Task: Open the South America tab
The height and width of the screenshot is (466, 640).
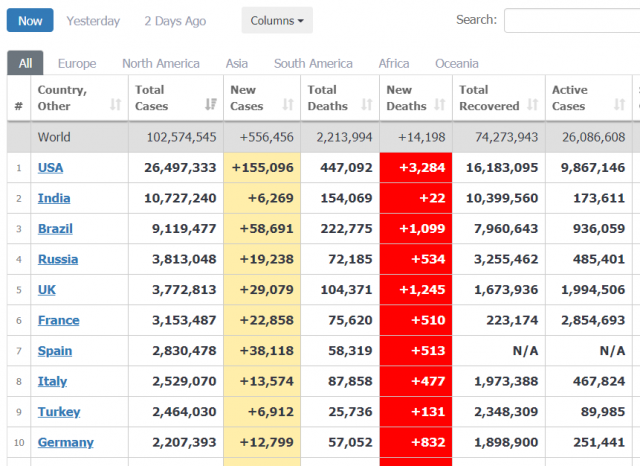Action: point(313,64)
